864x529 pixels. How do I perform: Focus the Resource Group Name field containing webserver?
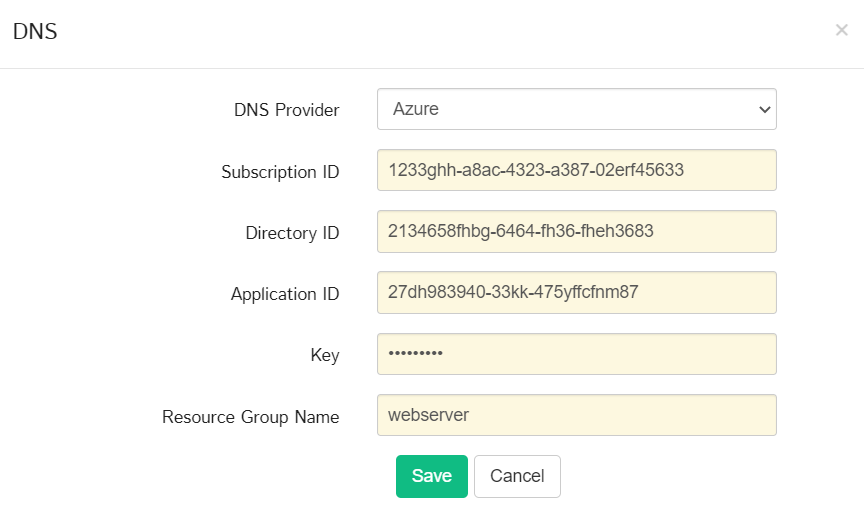coord(576,415)
